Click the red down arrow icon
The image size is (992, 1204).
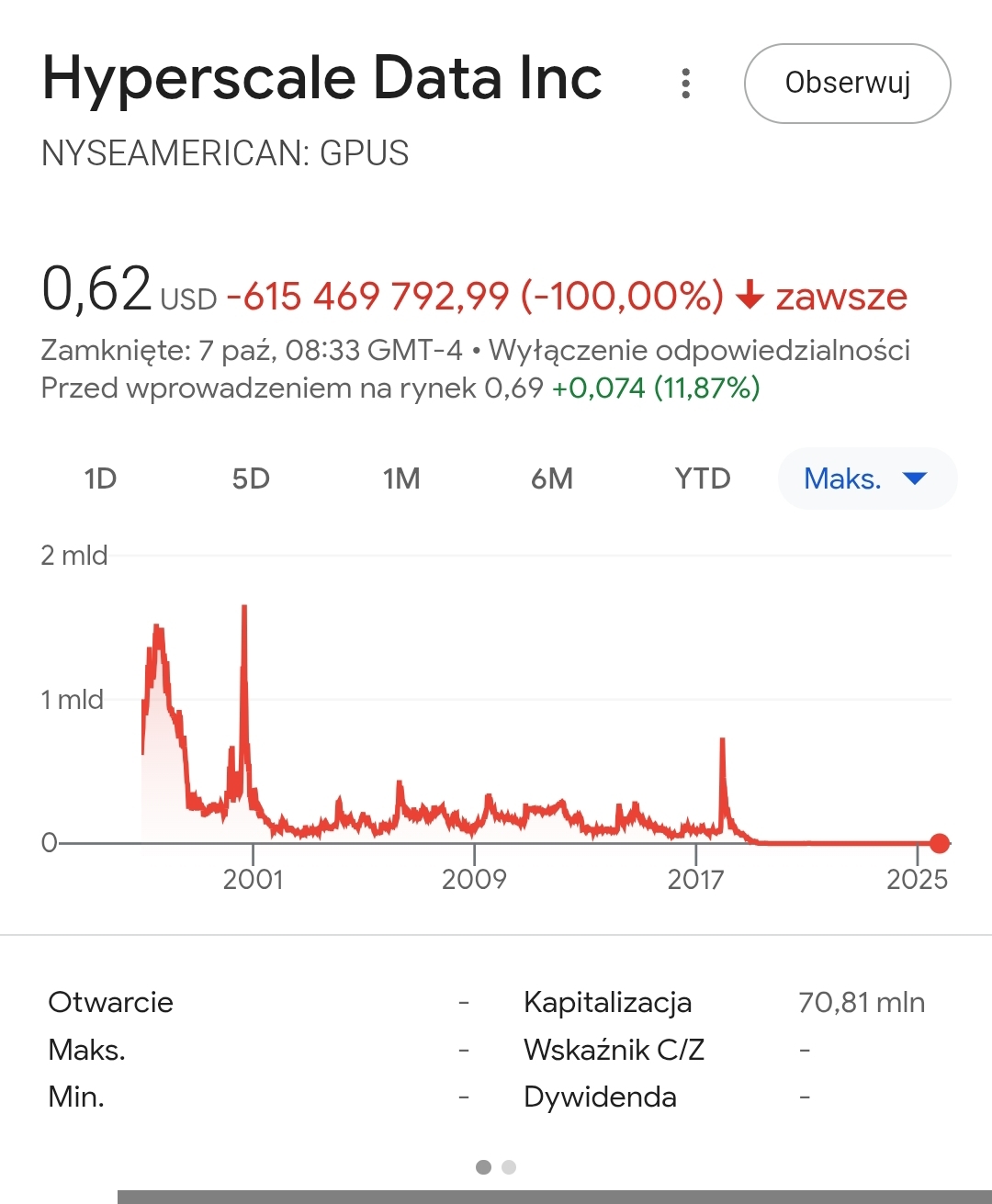[750, 296]
